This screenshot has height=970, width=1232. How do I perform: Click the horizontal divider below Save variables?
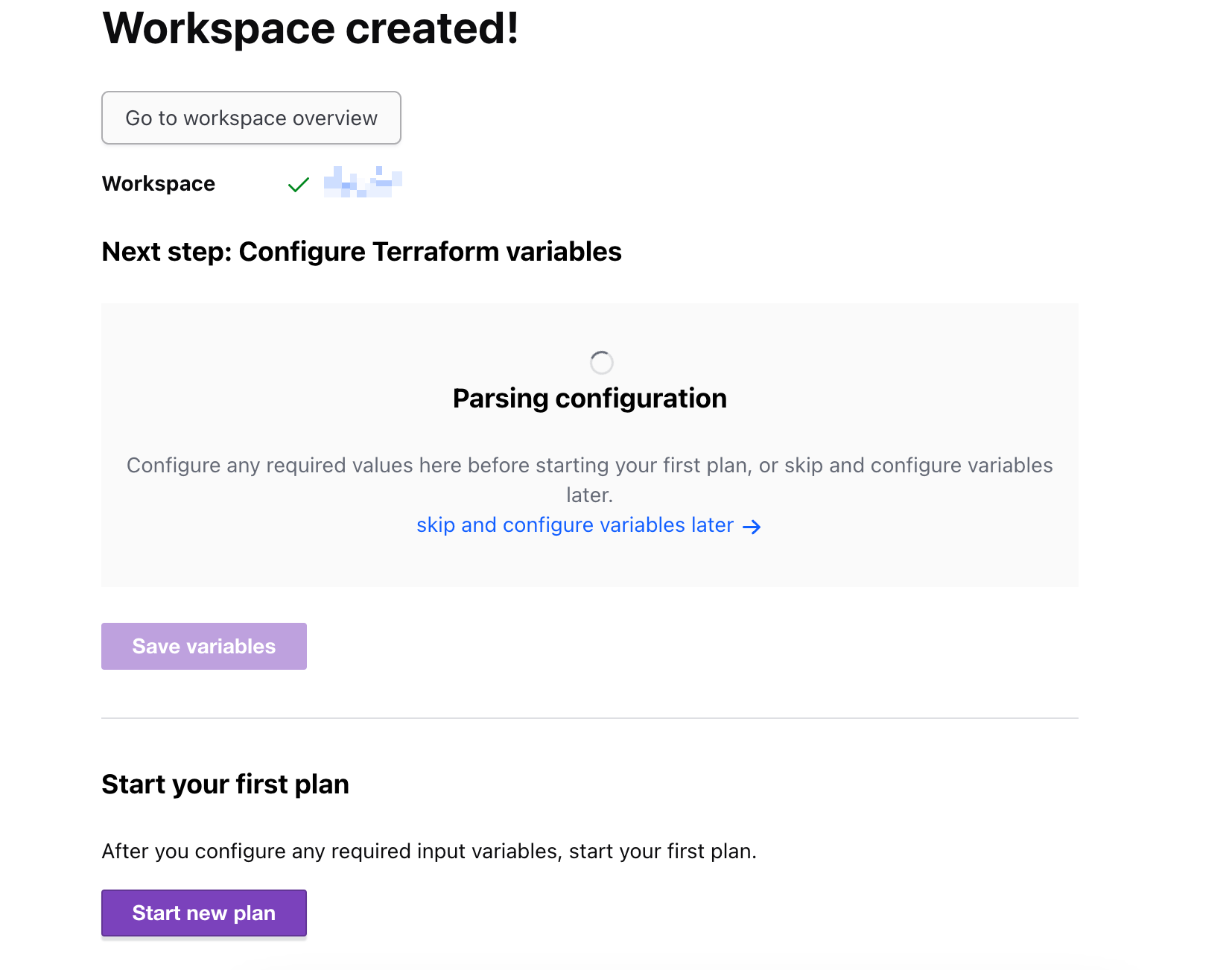coord(589,718)
